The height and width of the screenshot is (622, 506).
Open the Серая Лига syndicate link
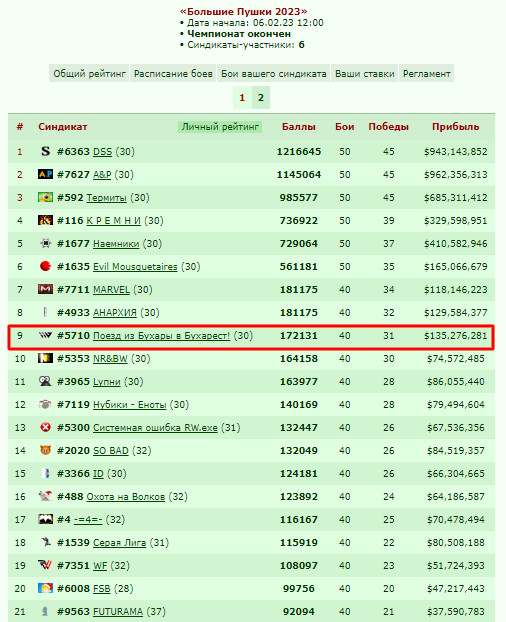(119, 543)
